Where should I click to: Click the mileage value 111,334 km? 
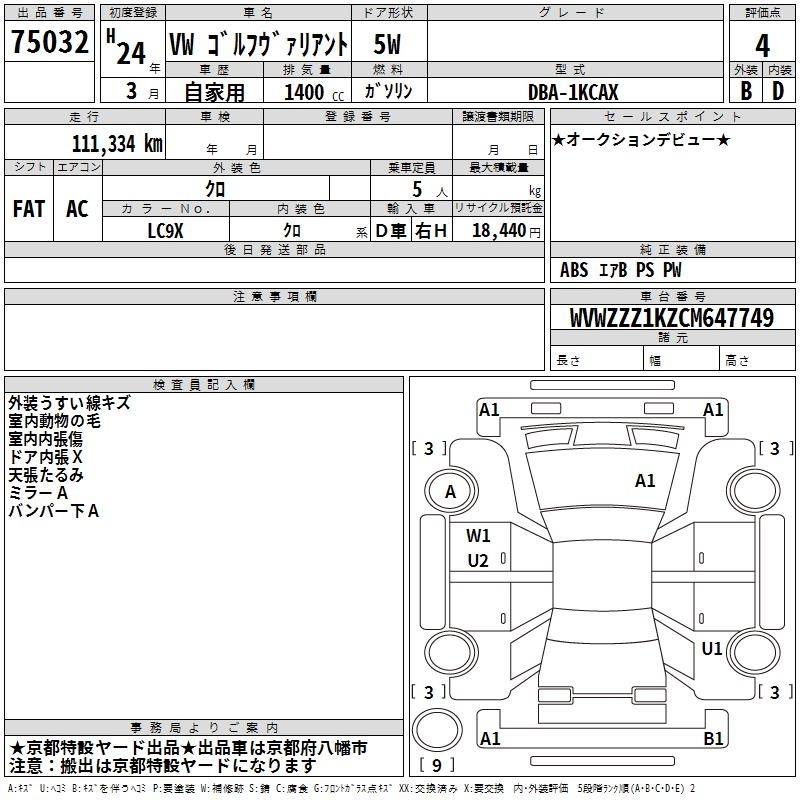117,143
